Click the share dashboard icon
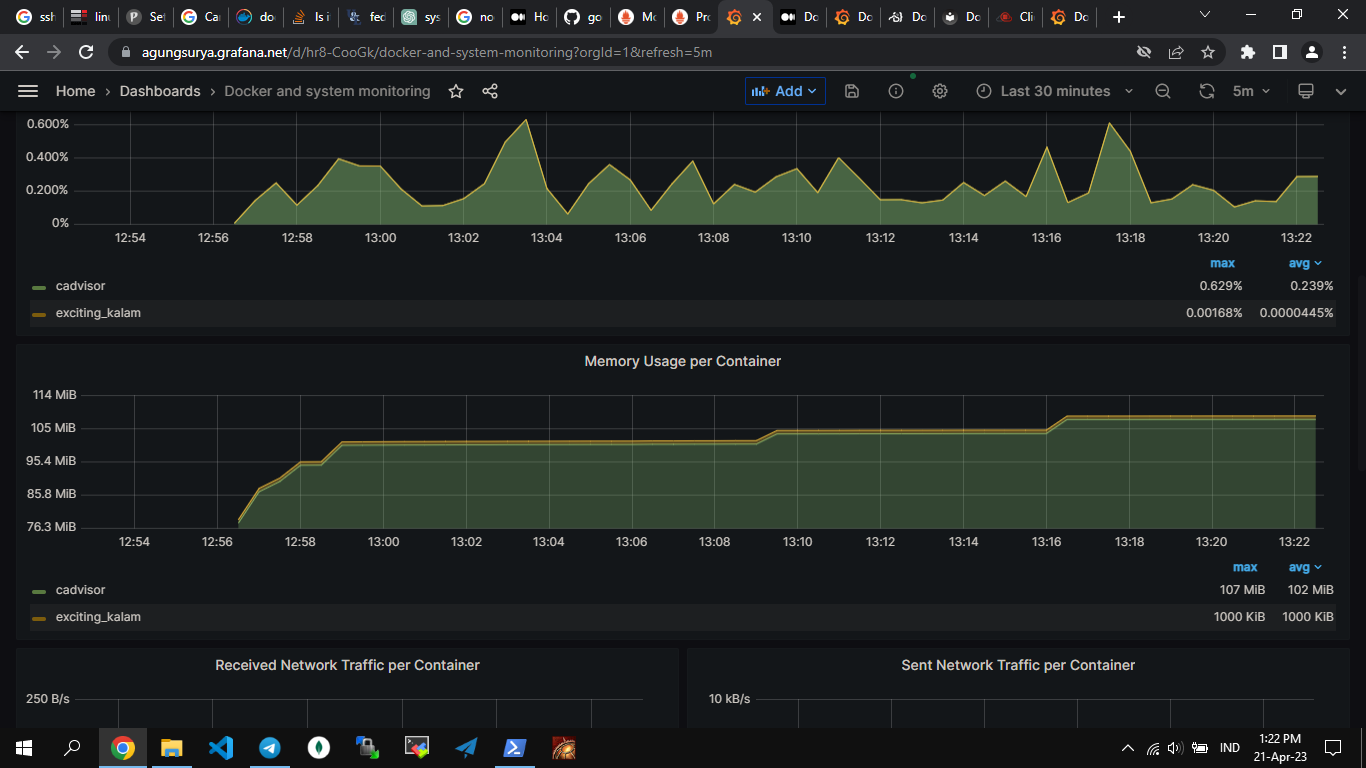1366x768 pixels. coord(490,91)
